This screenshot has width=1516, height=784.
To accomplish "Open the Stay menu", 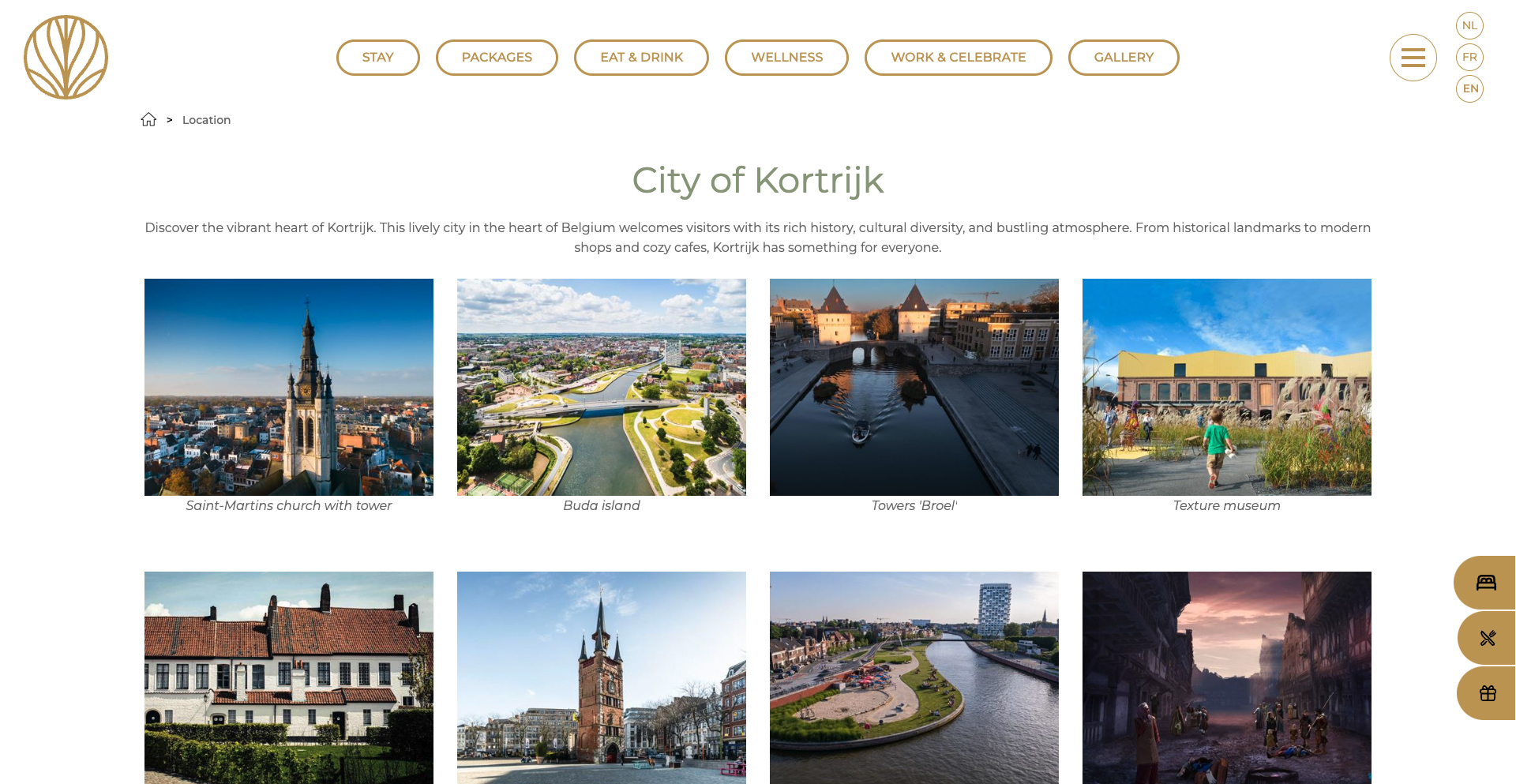I will pos(377,58).
